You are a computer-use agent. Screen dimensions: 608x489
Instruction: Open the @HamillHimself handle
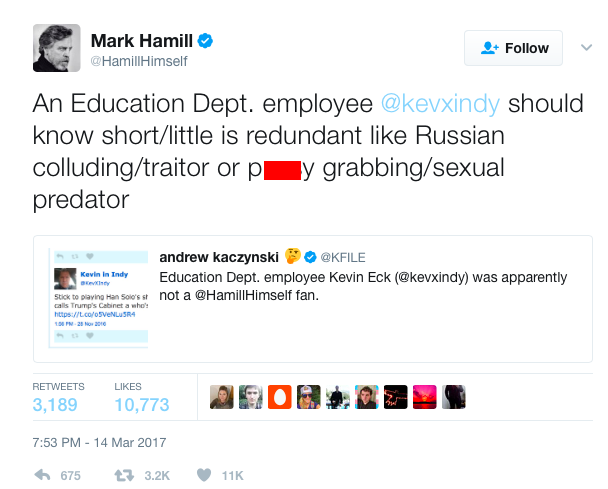139,61
